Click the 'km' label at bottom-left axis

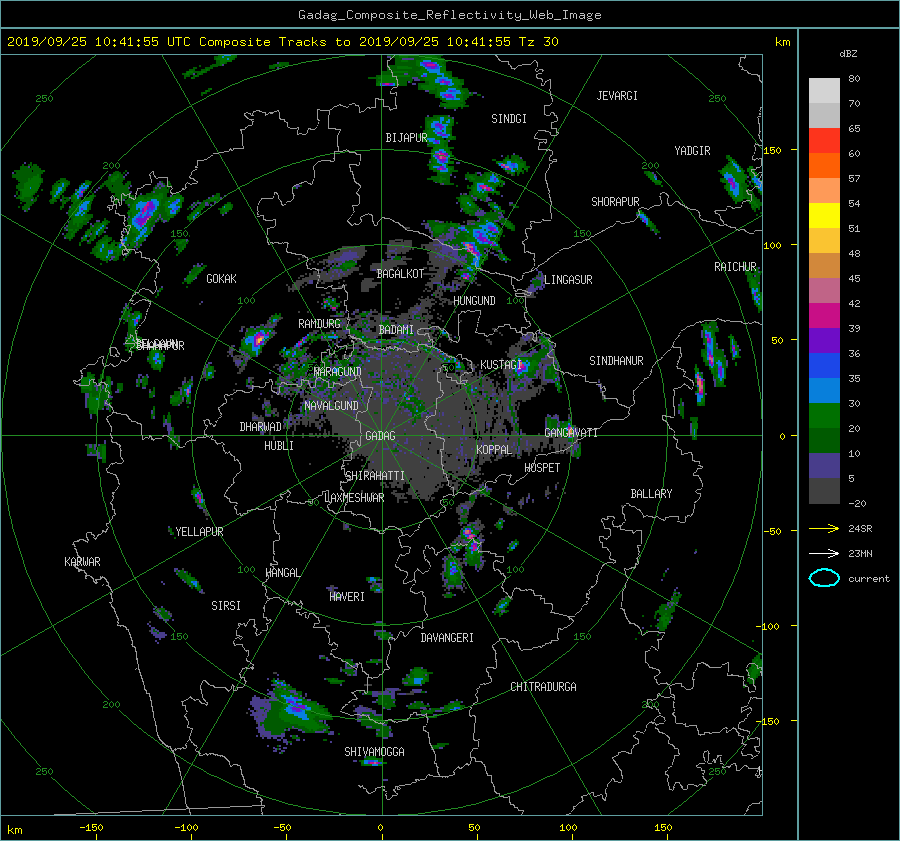14,830
